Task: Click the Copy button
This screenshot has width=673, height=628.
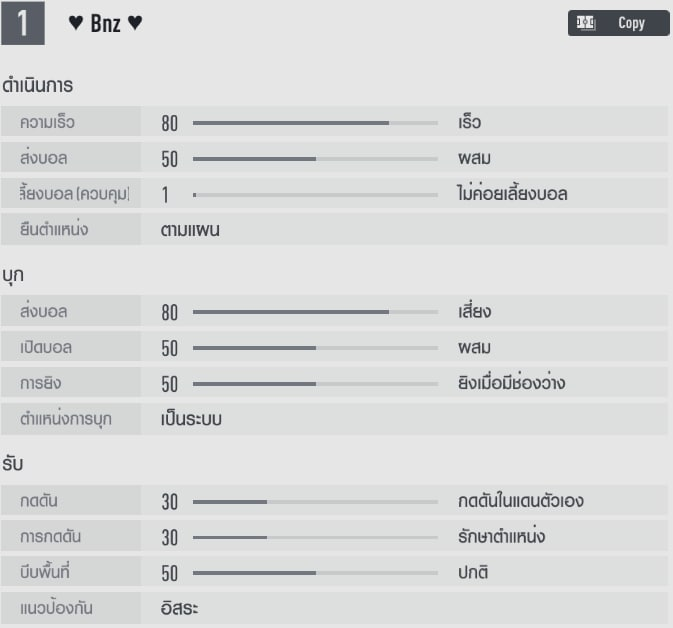Action: (618, 23)
